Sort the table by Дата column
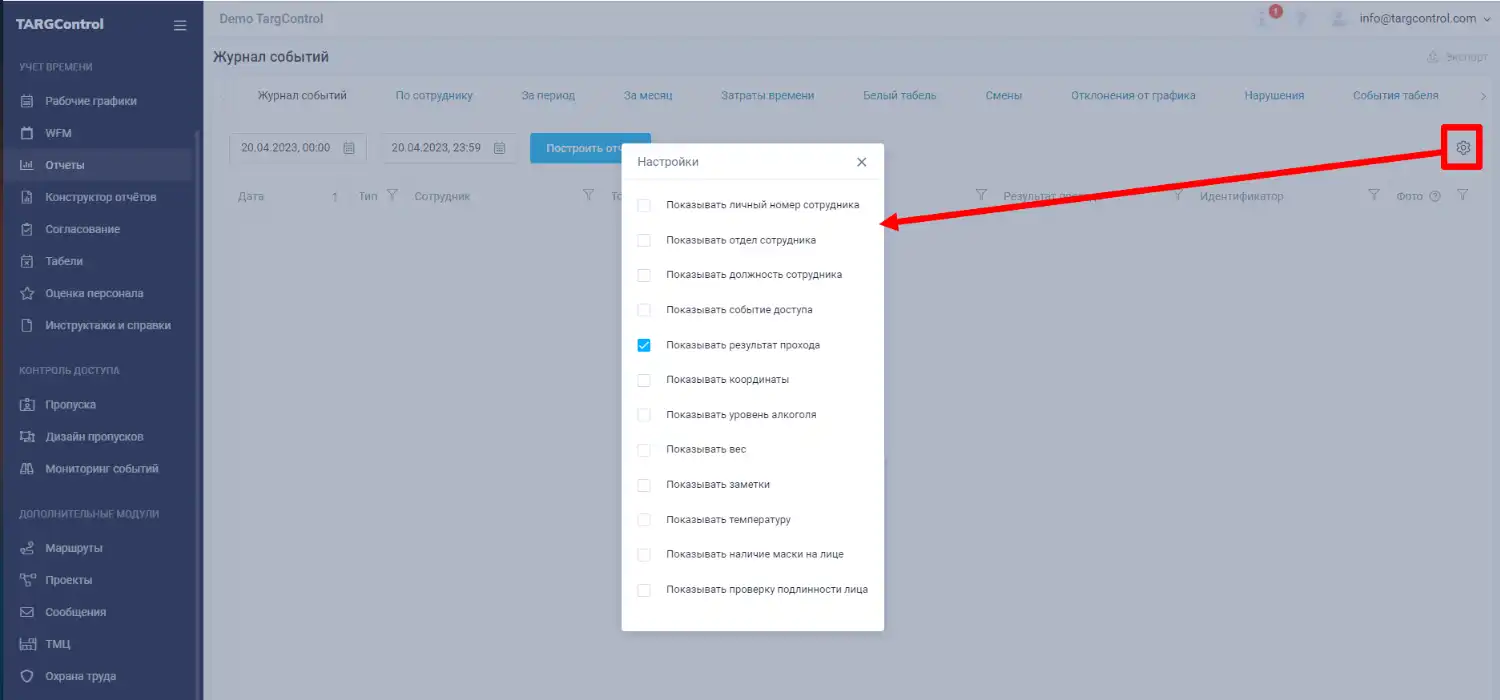The height and width of the screenshot is (700, 1500). pos(251,196)
